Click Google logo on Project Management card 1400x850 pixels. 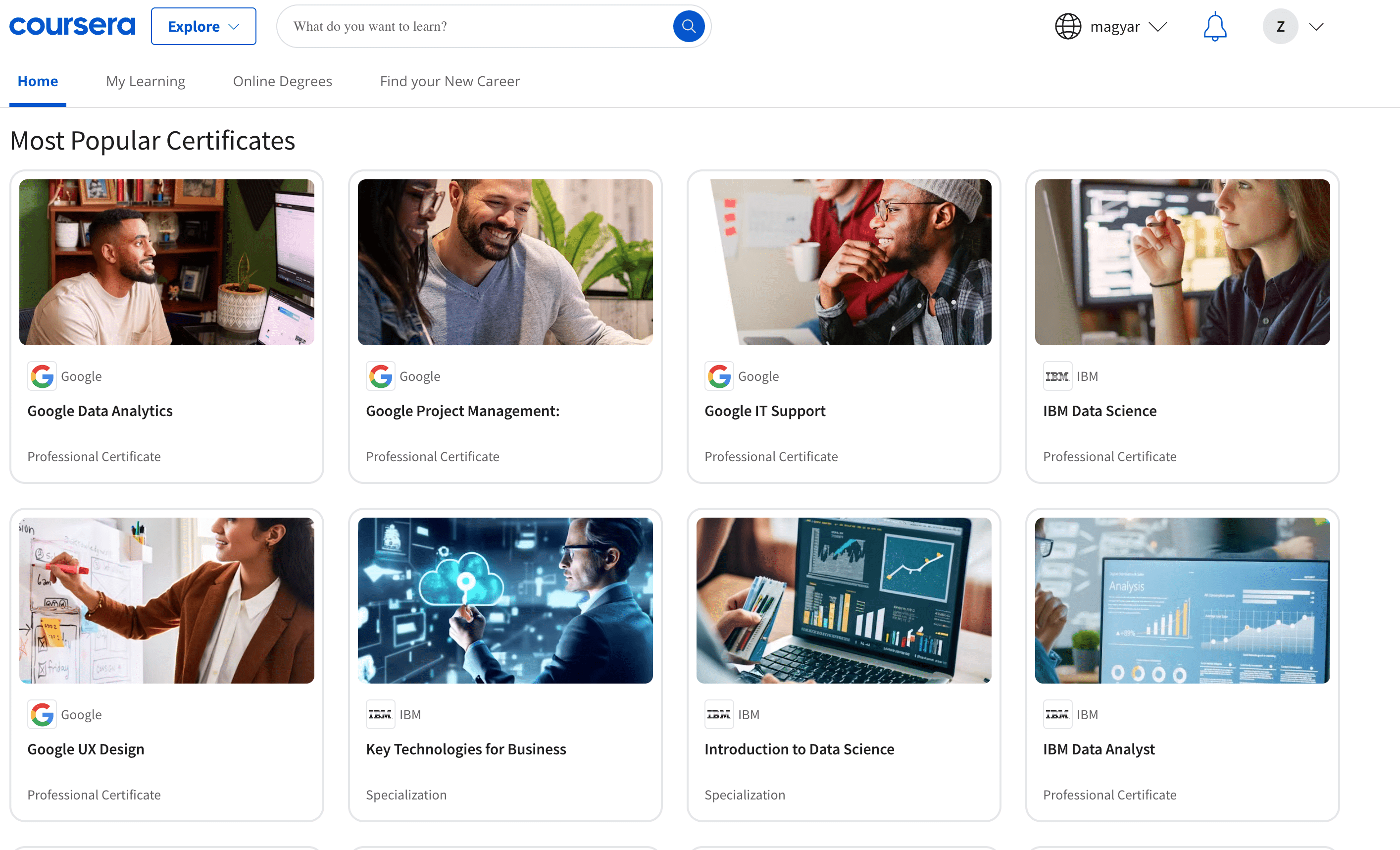(381, 376)
